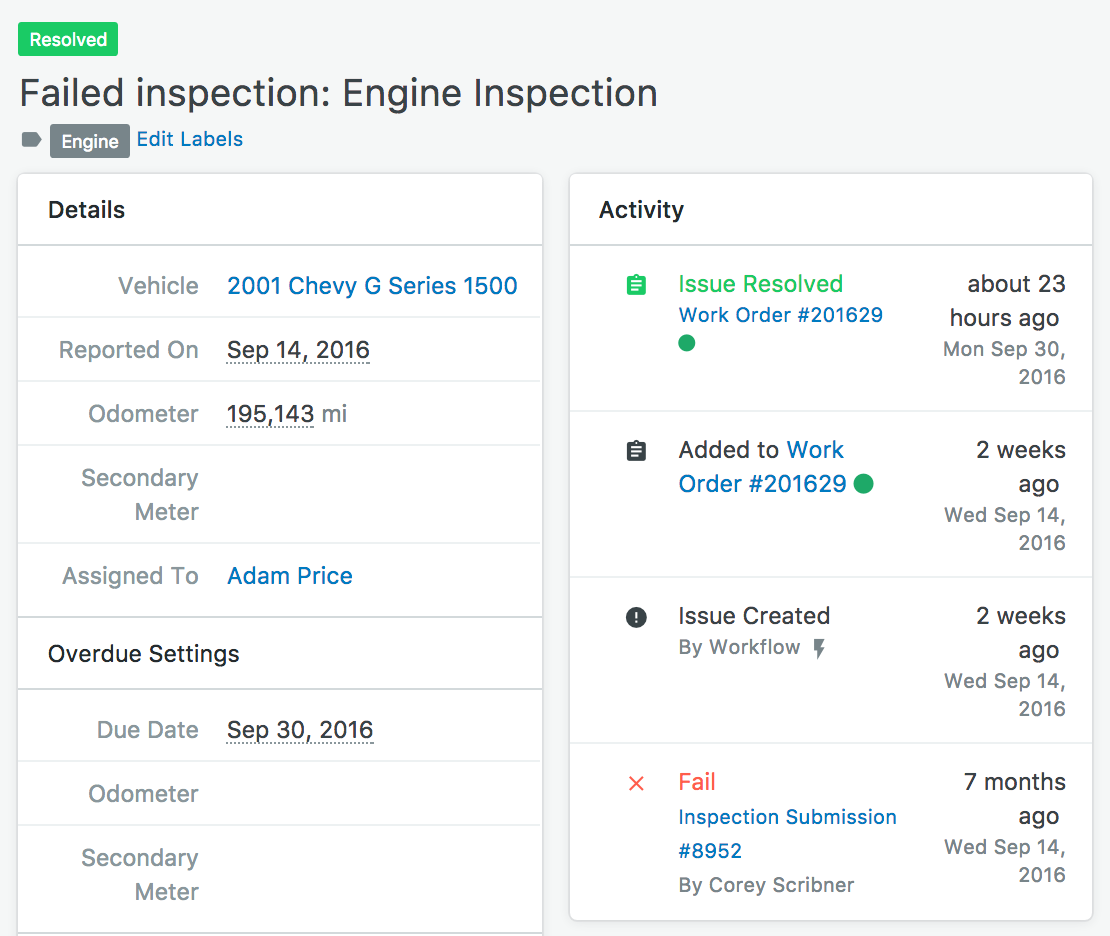Open Work Order #201629 under Issue Resolved
The height and width of the screenshot is (936, 1110).
tap(780, 315)
